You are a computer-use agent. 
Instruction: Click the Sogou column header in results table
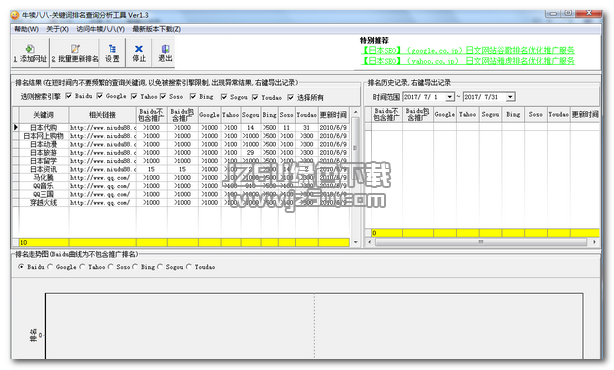click(251, 115)
